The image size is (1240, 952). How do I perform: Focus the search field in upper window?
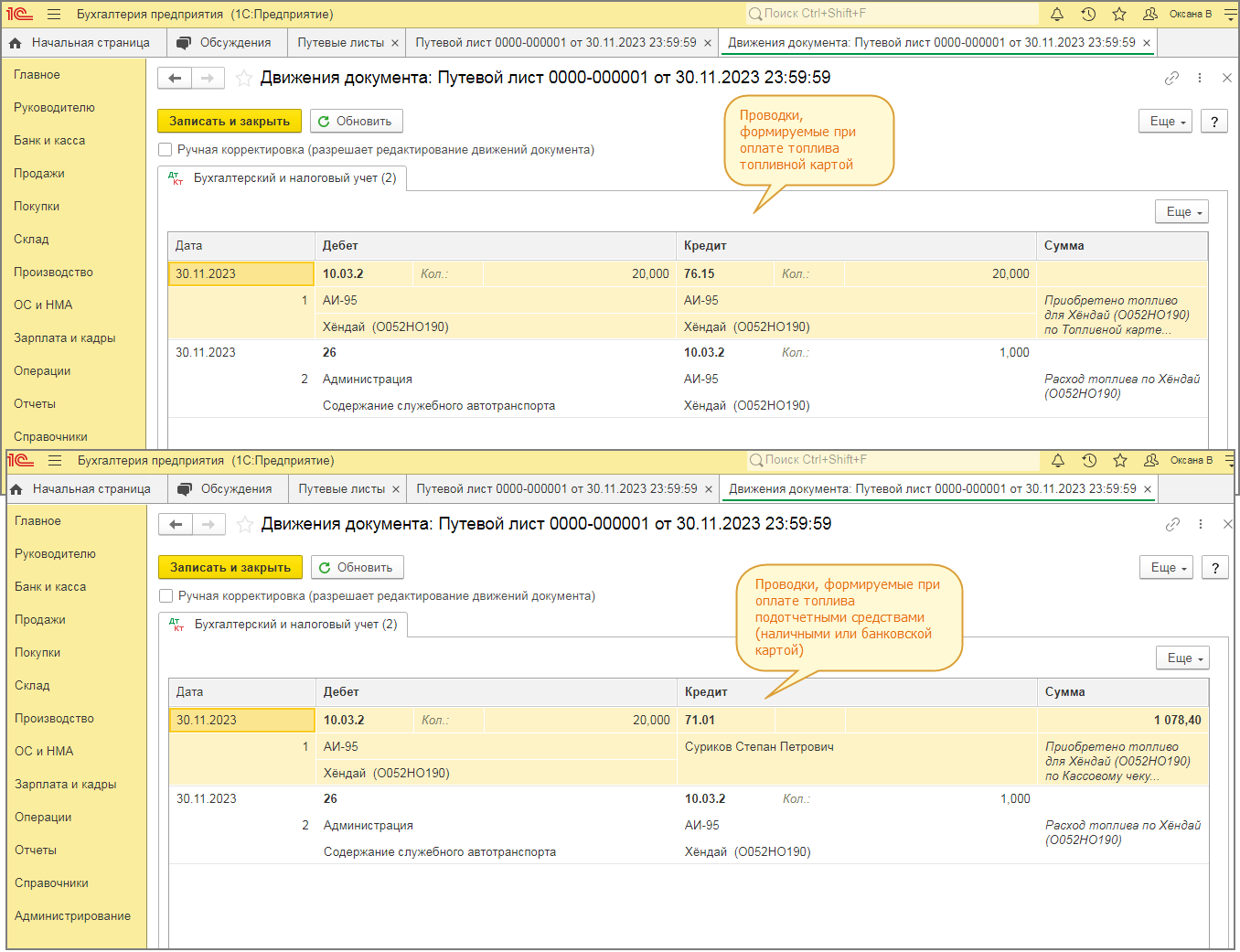click(x=892, y=14)
